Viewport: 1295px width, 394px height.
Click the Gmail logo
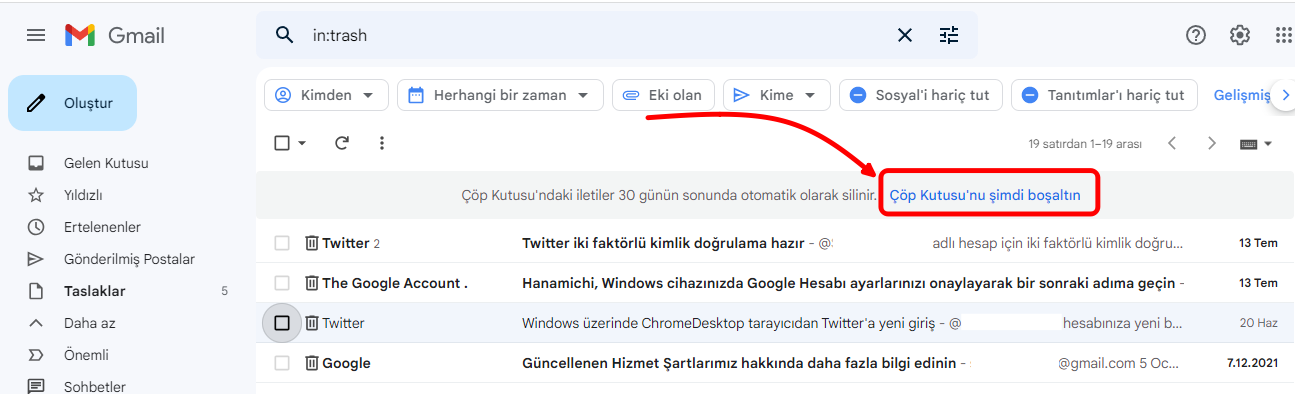115,36
